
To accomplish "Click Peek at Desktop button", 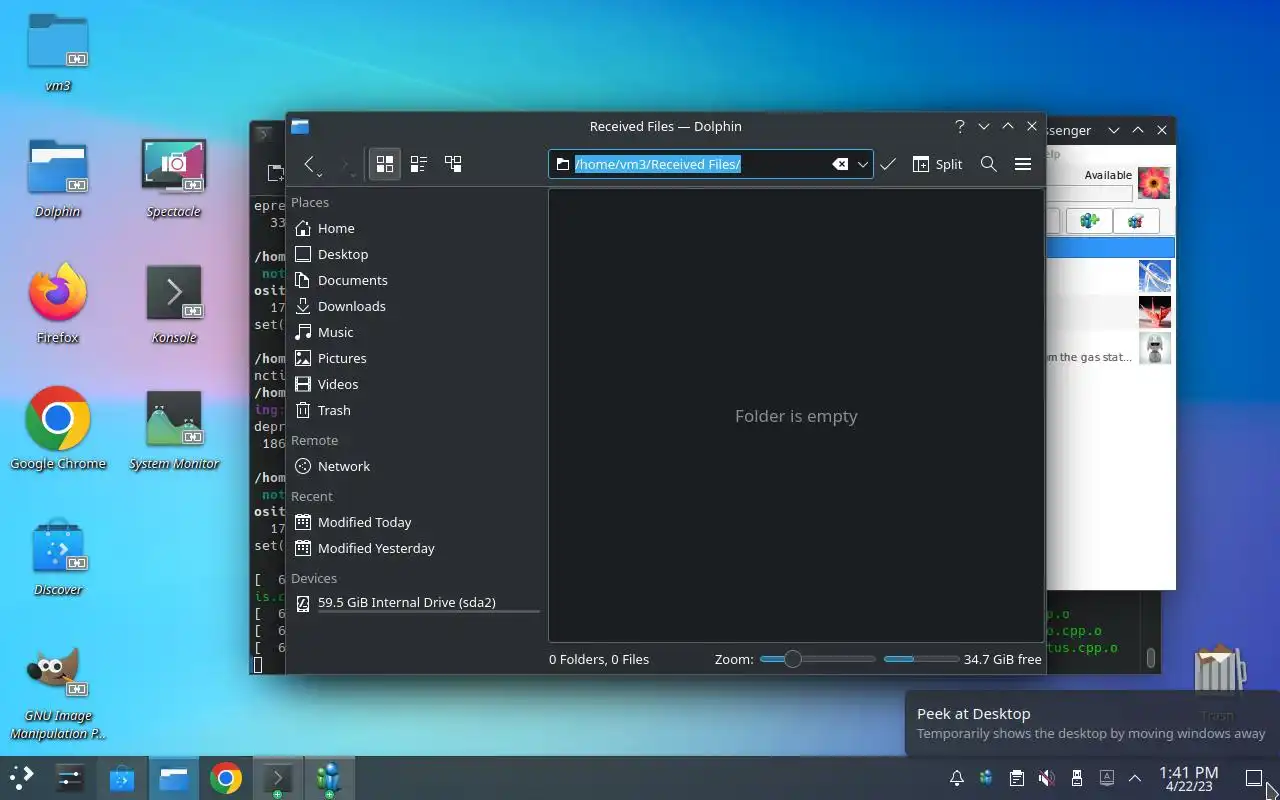I will click(x=1254, y=778).
